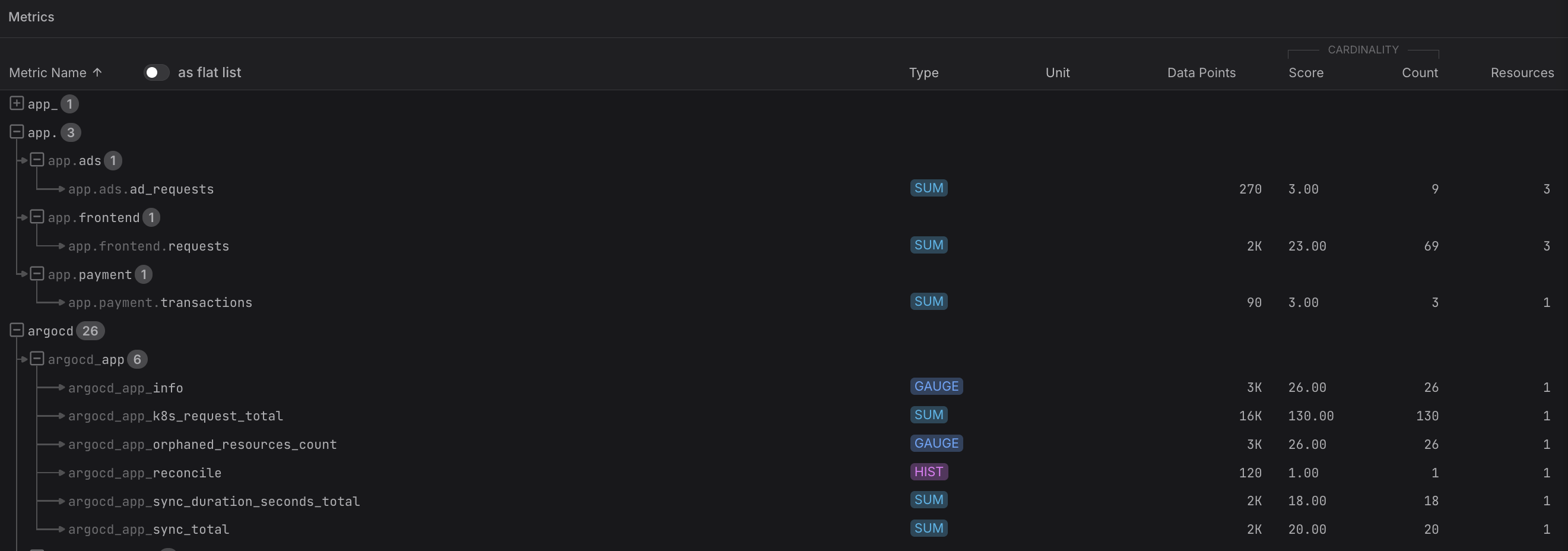This screenshot has height=551, width=1568.
Task: Click the HIST badge for argocd_app_reconcile
Action: 928,472
